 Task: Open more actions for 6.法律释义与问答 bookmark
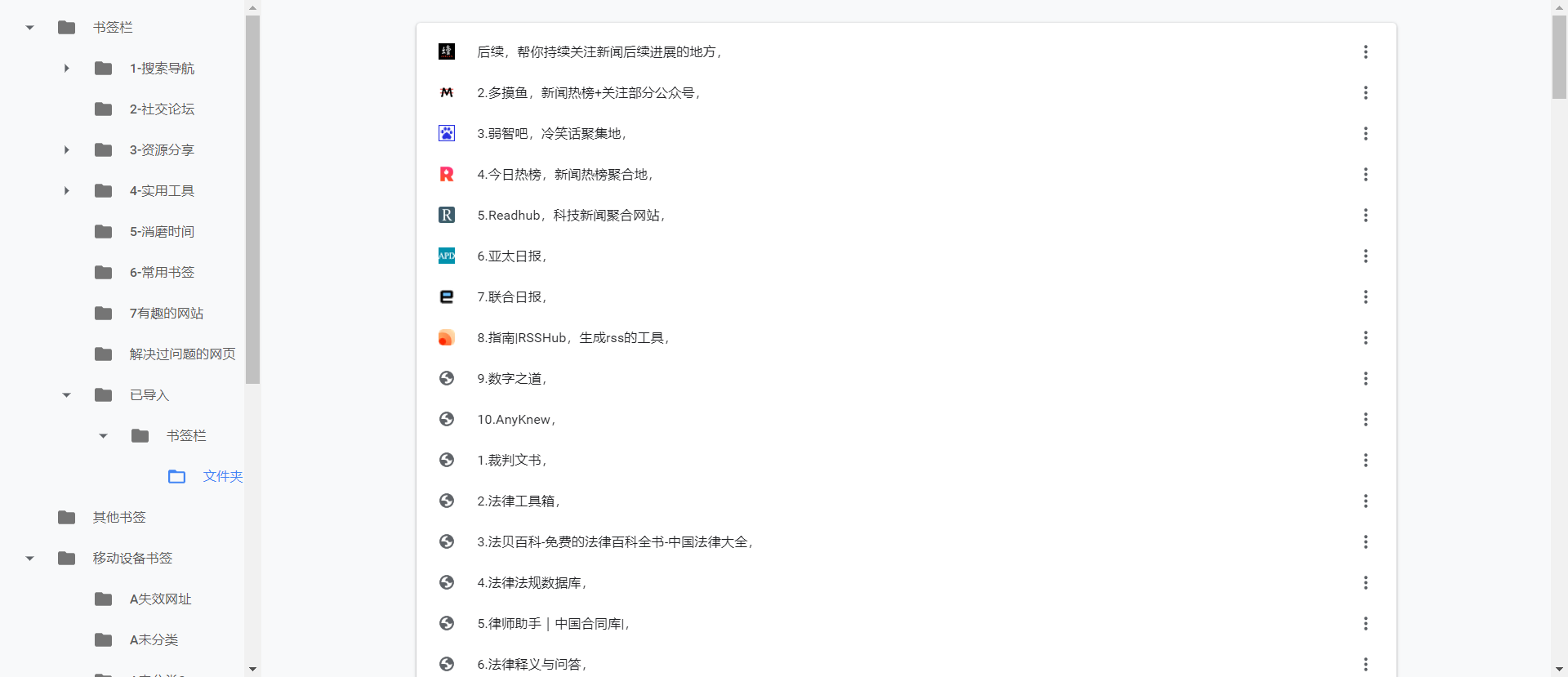[1365, 664]
